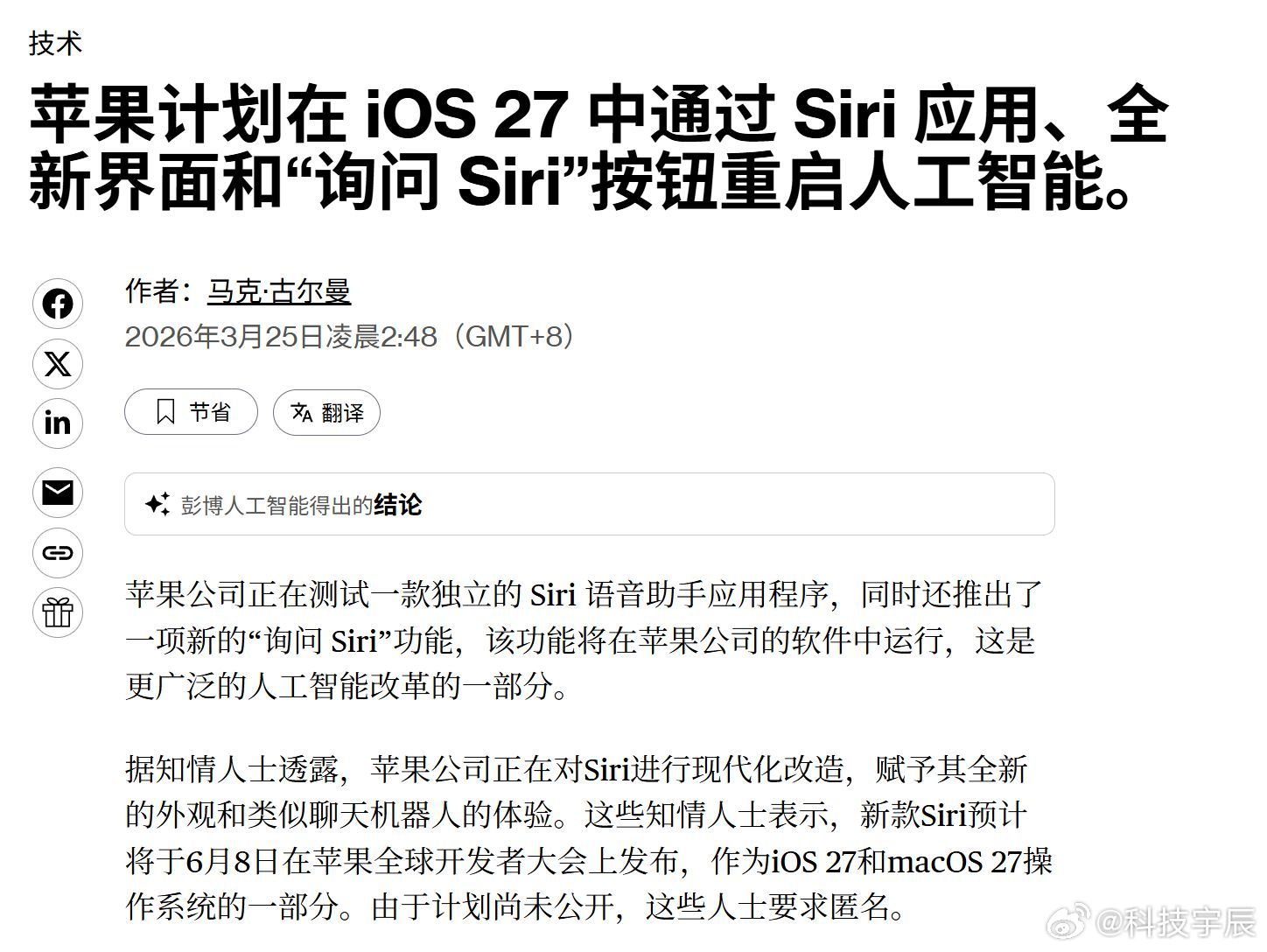The image size is (1267, 952).
Task: Expand the 彭博人工智能得出的结论 summary box
Action: [590, 504]
